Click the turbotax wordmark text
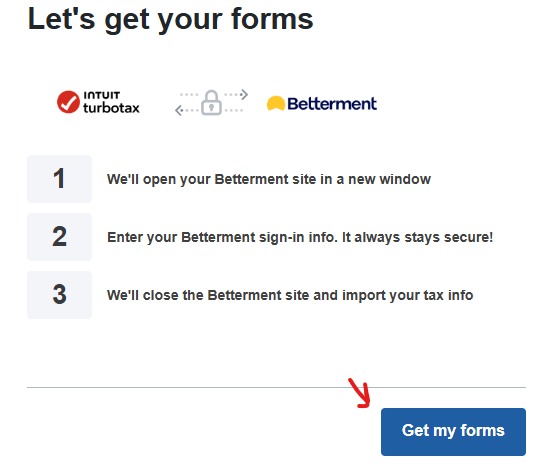 pos(111,108)
